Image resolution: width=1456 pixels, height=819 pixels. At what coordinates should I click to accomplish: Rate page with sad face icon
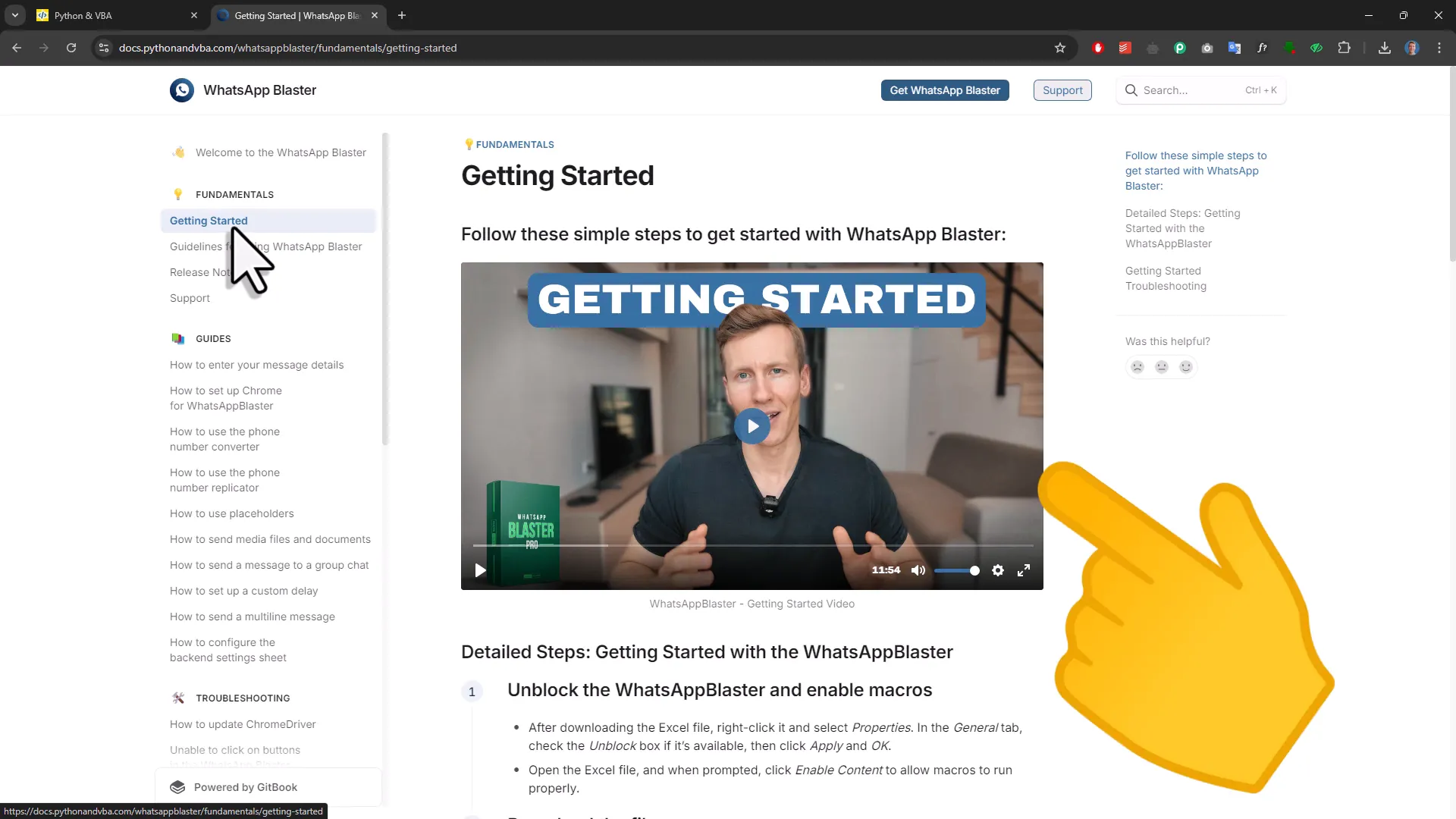click(1137, 367)
